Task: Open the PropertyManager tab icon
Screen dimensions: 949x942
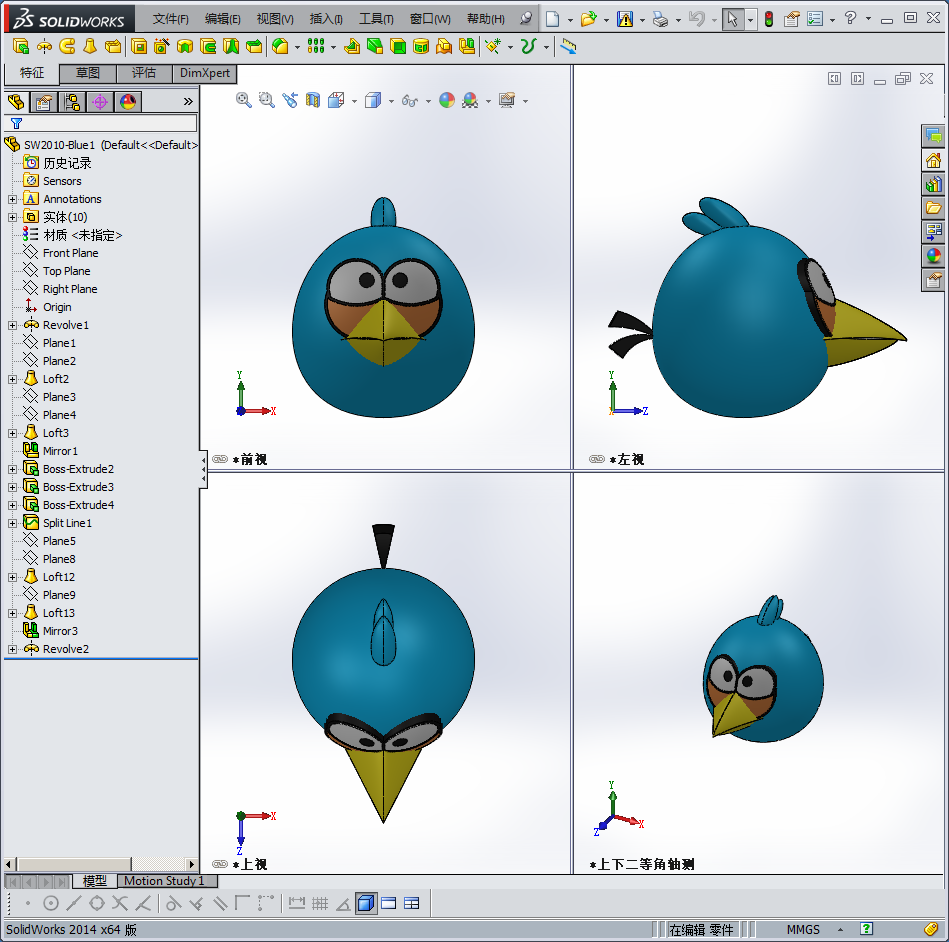Action: tap(44, 102)
